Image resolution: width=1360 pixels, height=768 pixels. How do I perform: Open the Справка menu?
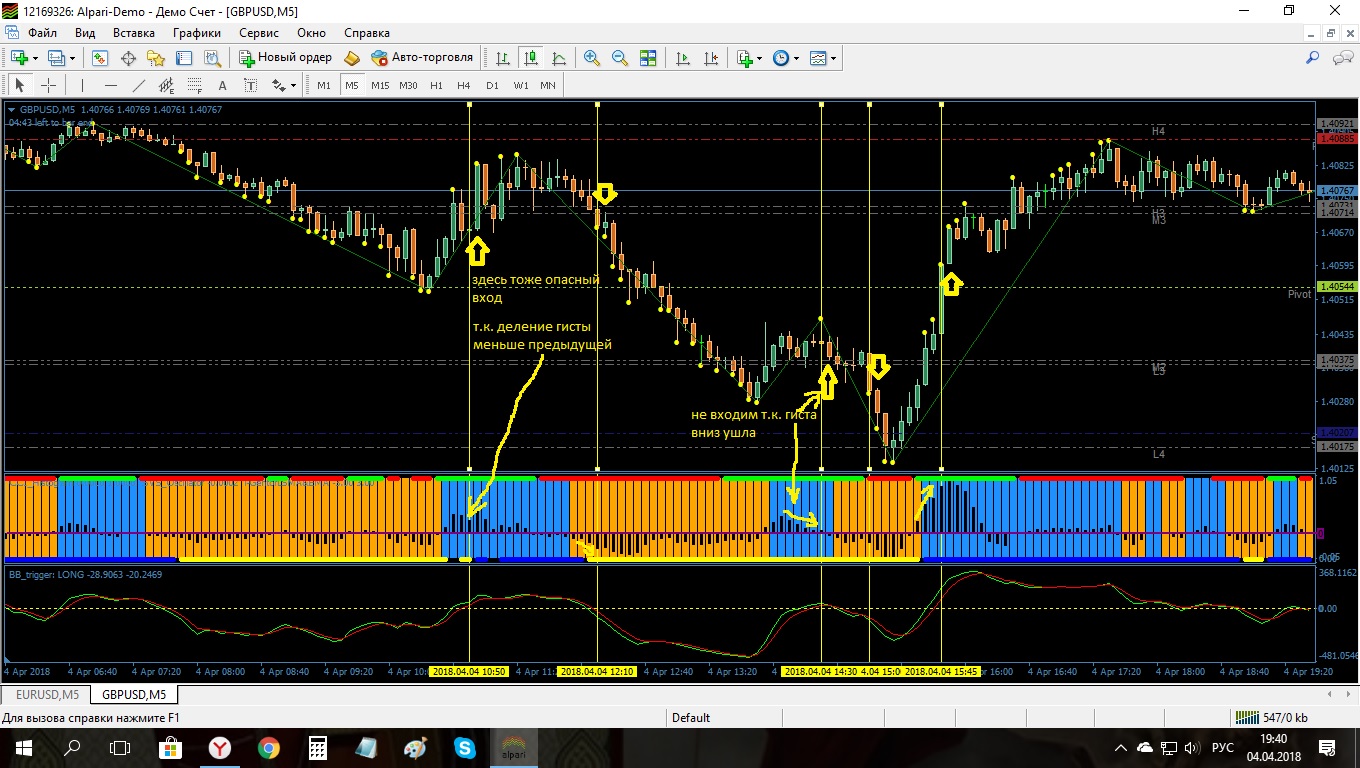point(366,33)
